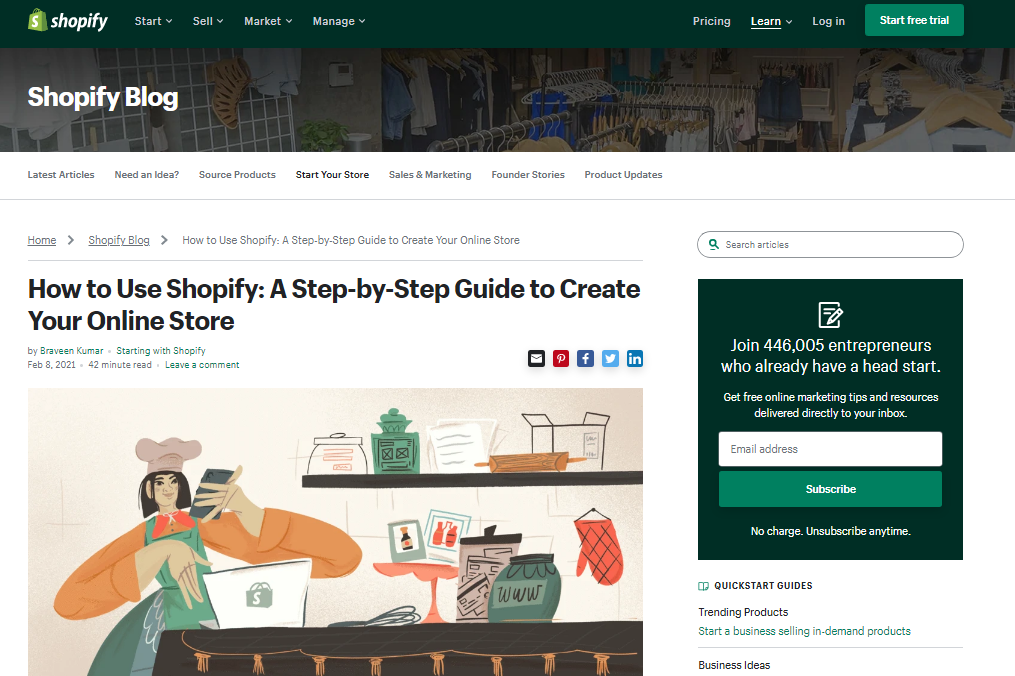The height and width of the screenshot is (676, 1015).
Task: Go to Shopify Blog breadcrumb
Action: (119, 240)
